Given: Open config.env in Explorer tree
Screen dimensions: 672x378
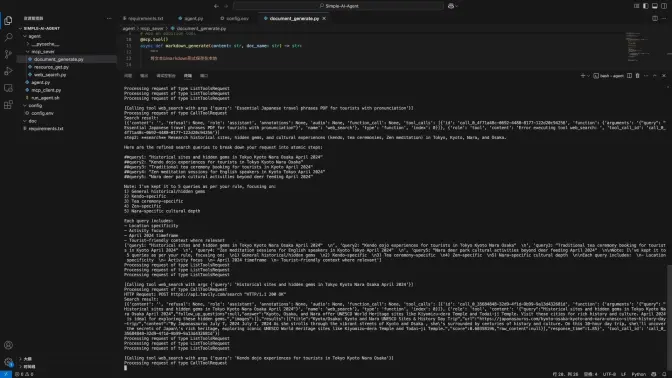Looking at the screenshot, I should click(x=42, y=113).
